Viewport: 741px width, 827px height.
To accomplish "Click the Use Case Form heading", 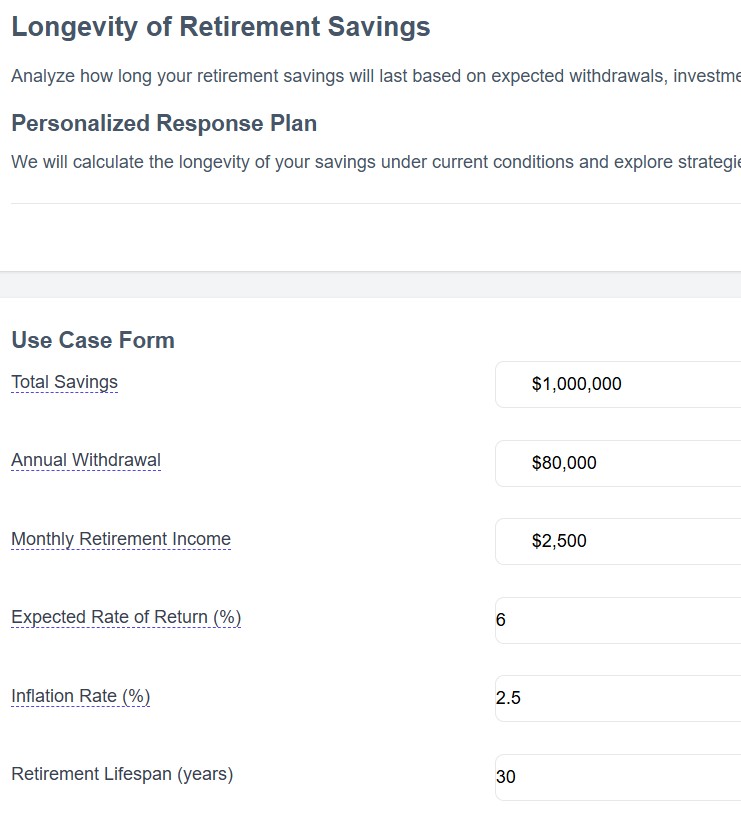I will 92,340.
